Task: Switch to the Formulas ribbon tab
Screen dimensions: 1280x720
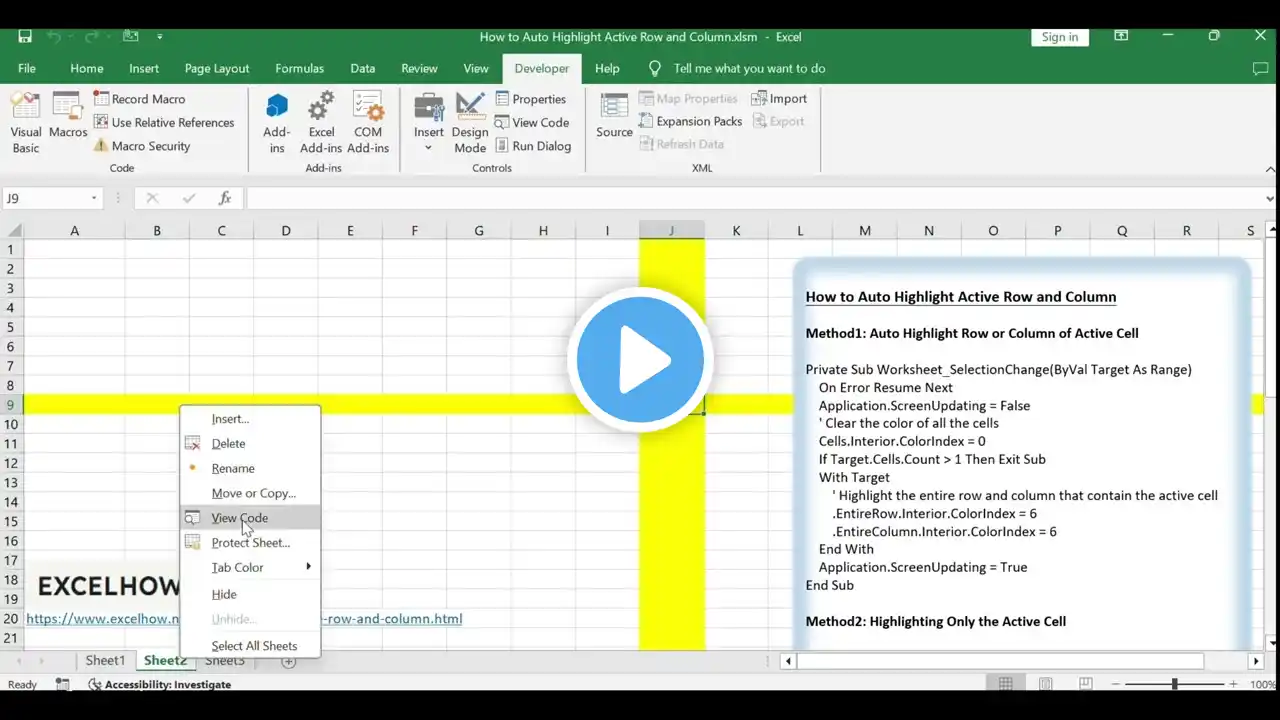Action: pos(299,69)
